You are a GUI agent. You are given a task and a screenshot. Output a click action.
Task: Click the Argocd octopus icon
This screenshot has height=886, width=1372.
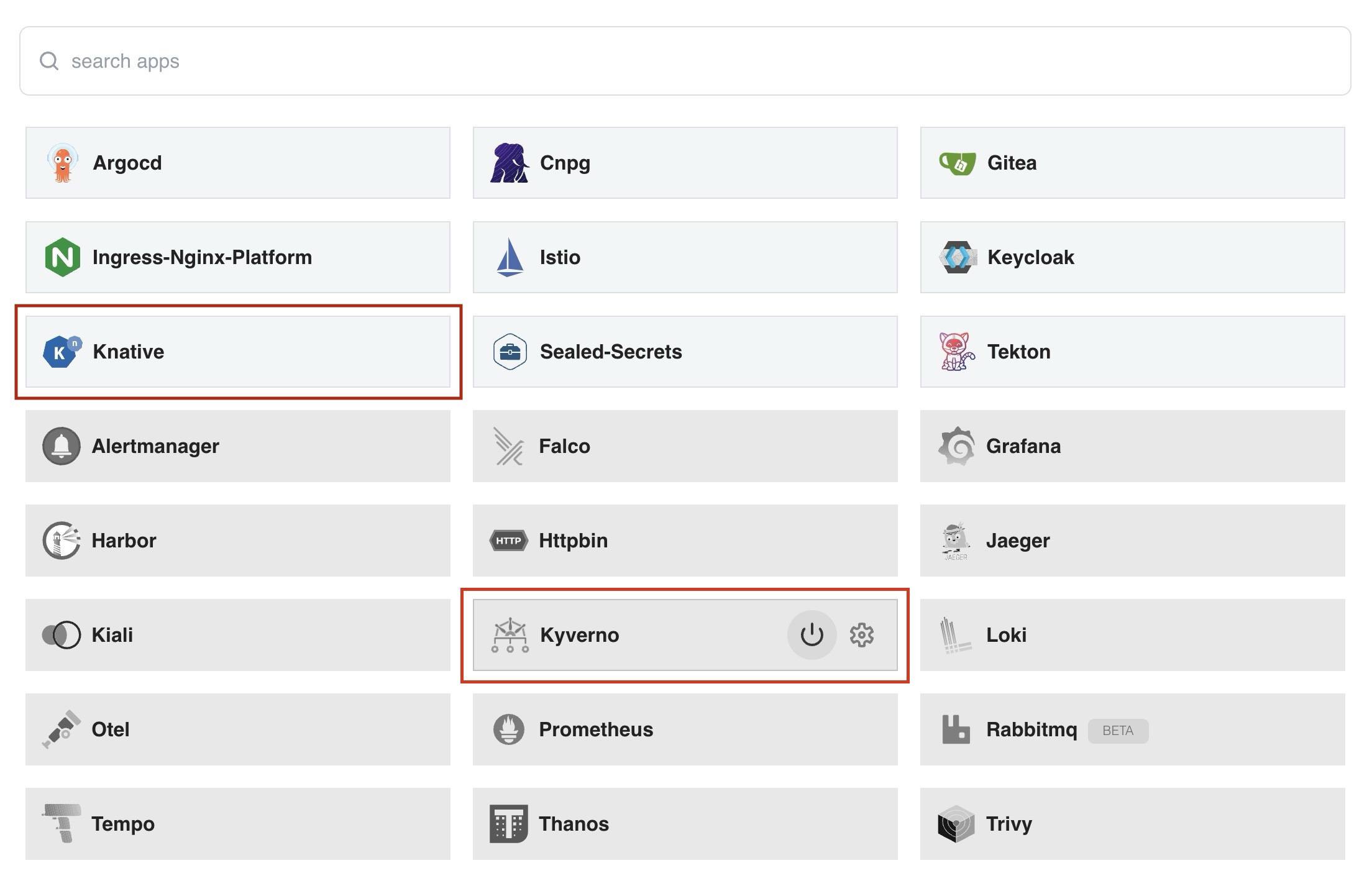[62, 163]
